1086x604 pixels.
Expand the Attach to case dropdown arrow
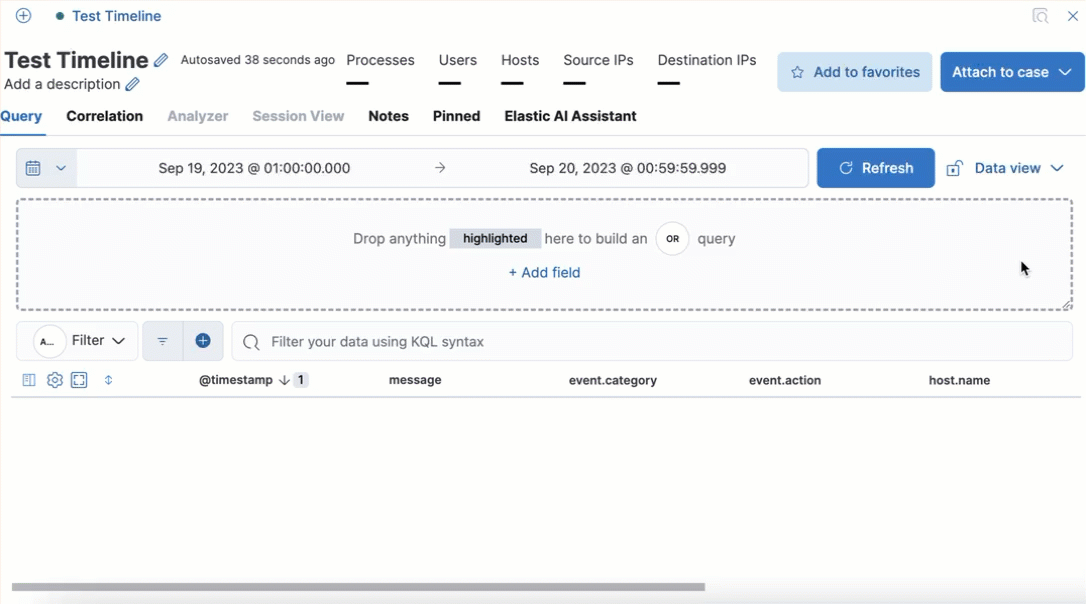[x=1065, y=71]
